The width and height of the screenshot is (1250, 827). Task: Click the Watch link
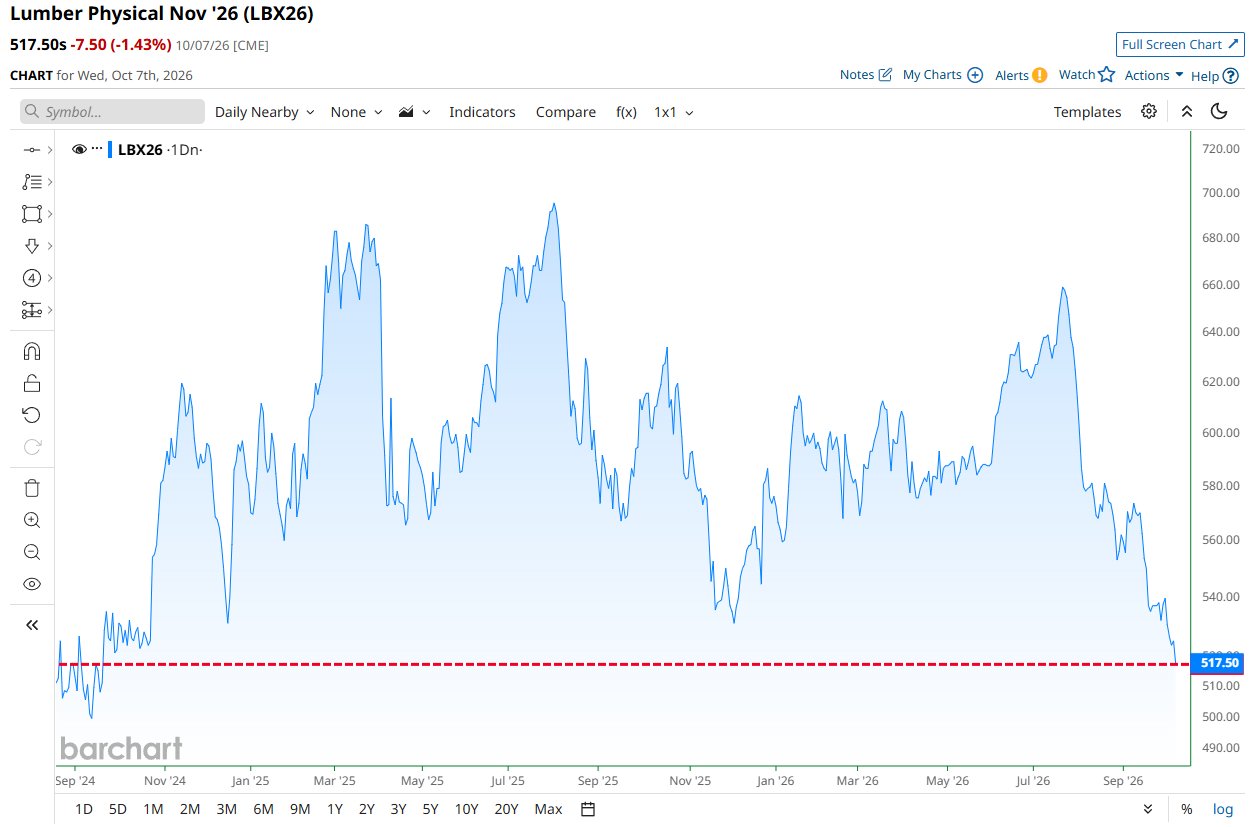[x=1077, y=75]
